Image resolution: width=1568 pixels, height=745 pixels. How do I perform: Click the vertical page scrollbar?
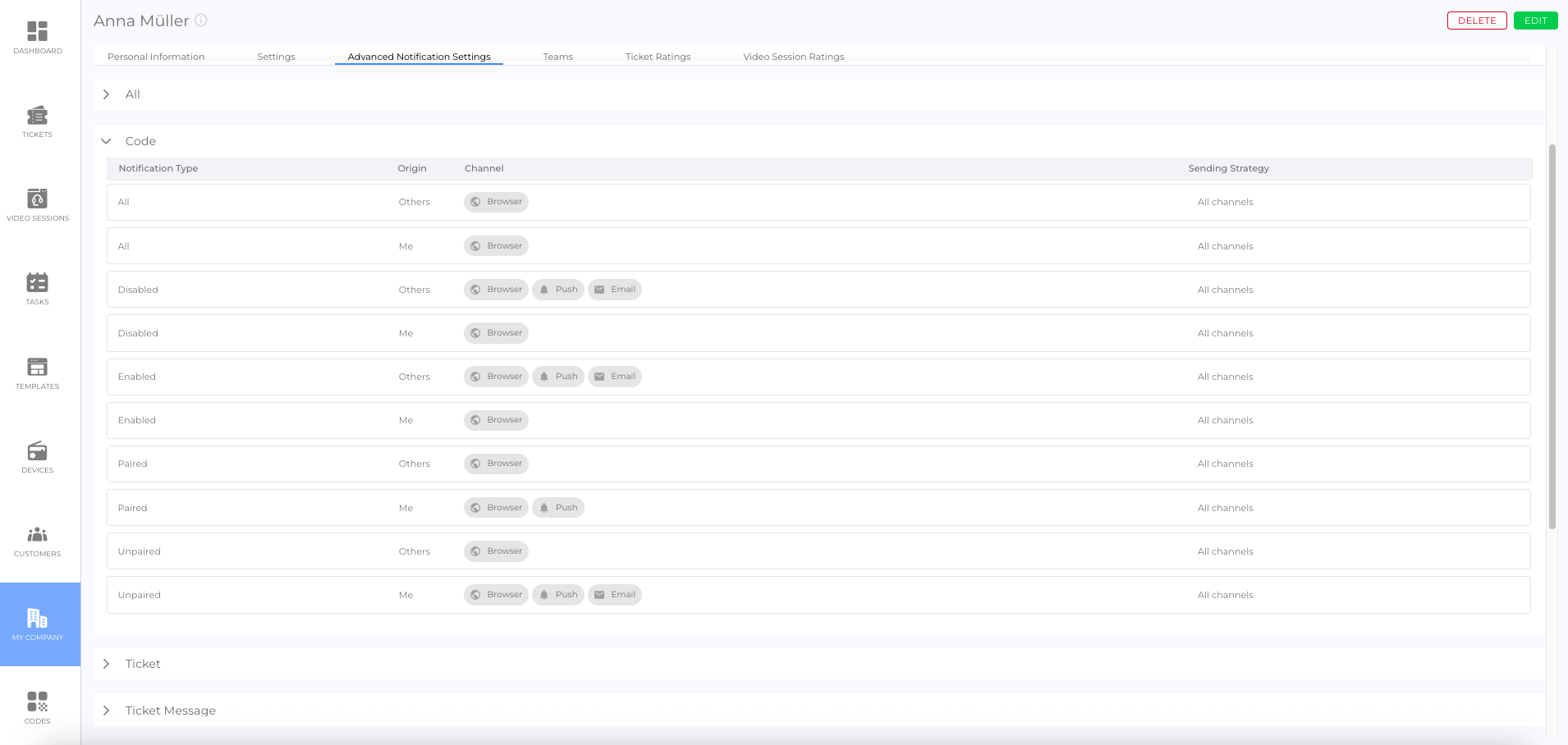point(1552,336)
